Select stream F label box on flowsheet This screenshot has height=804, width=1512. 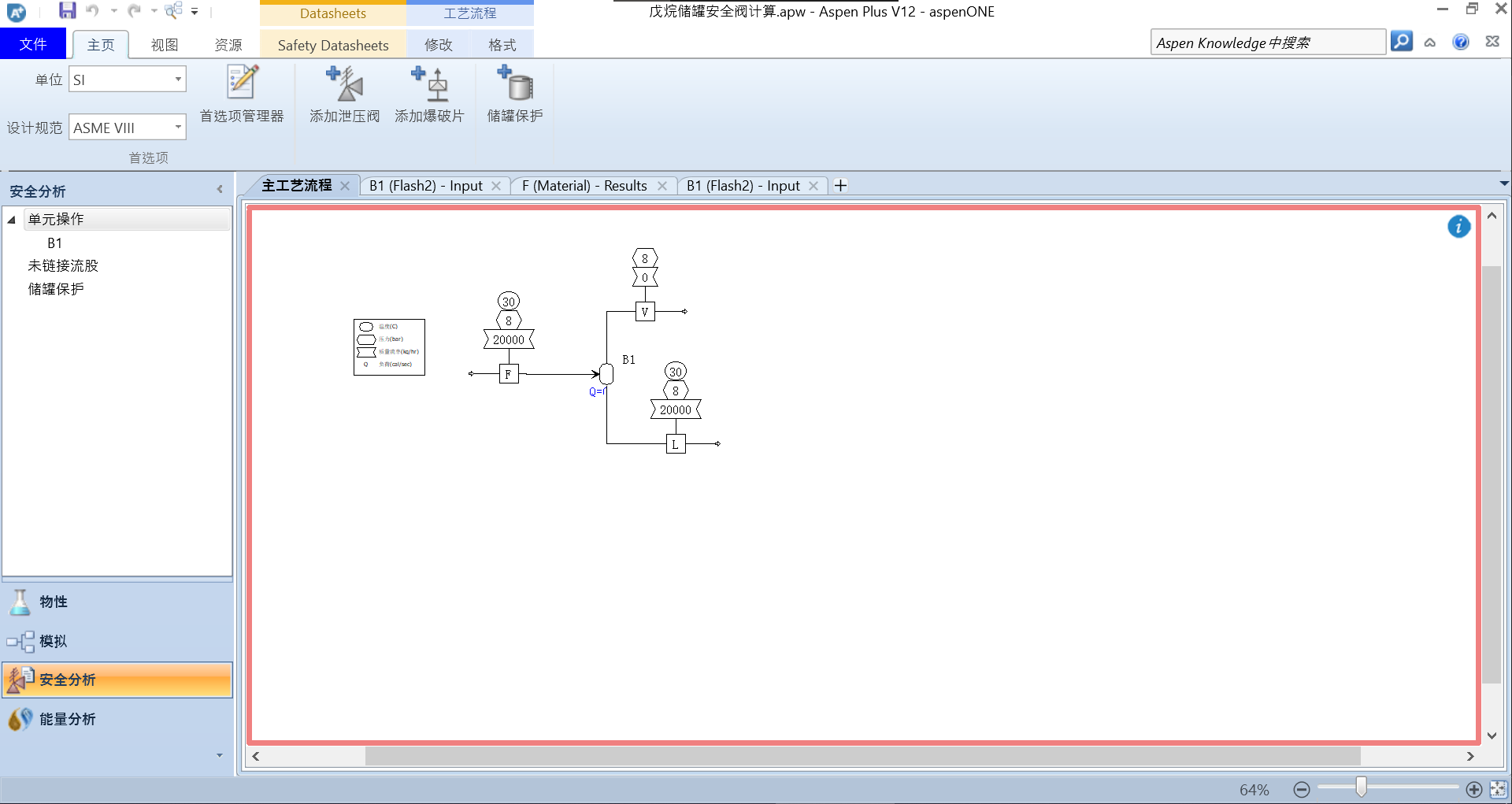point(509,374)
